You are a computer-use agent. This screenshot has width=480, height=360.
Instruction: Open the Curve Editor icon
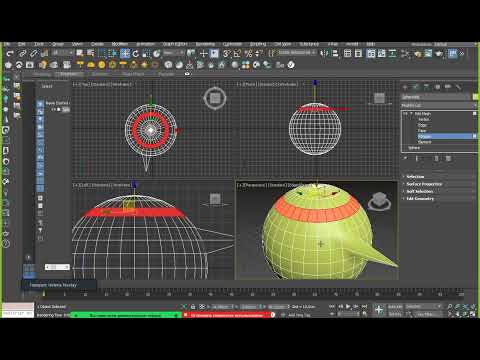pyautogui.click(x=382, y=53)
